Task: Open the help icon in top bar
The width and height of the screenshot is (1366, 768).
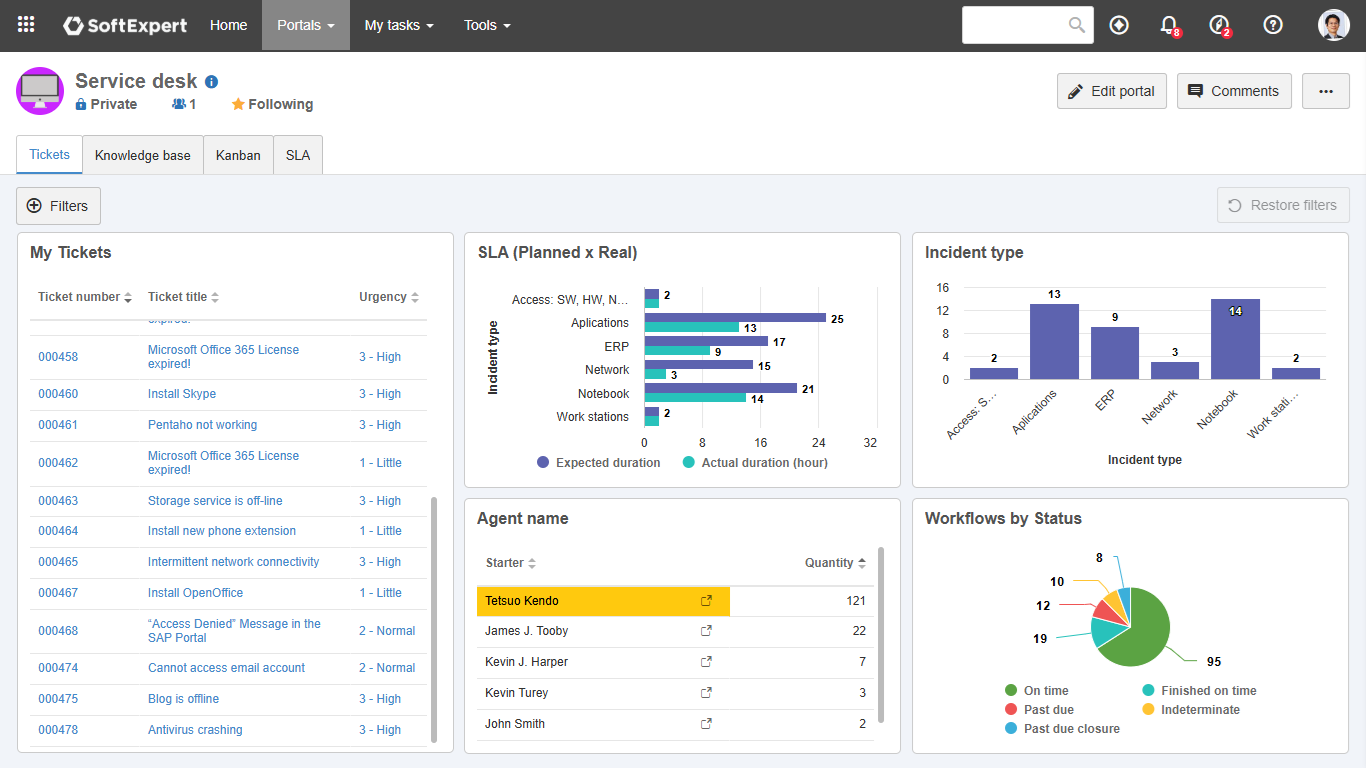Action: pyautogui.click(x=1272, y=25)
